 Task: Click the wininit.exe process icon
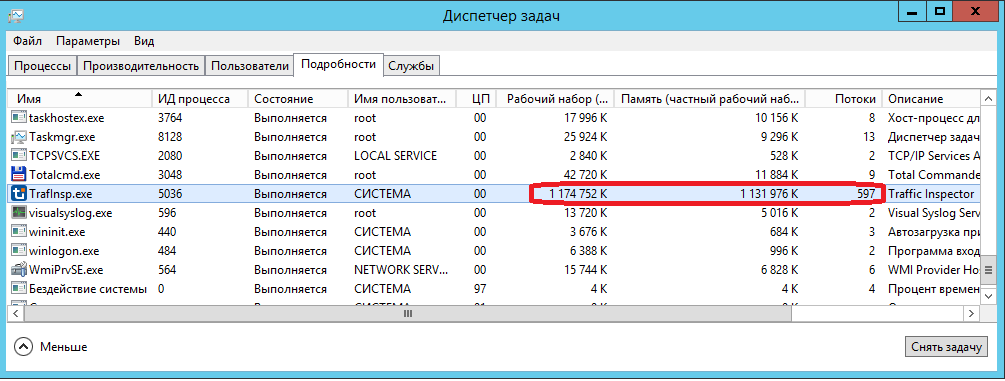click(19, 232)
